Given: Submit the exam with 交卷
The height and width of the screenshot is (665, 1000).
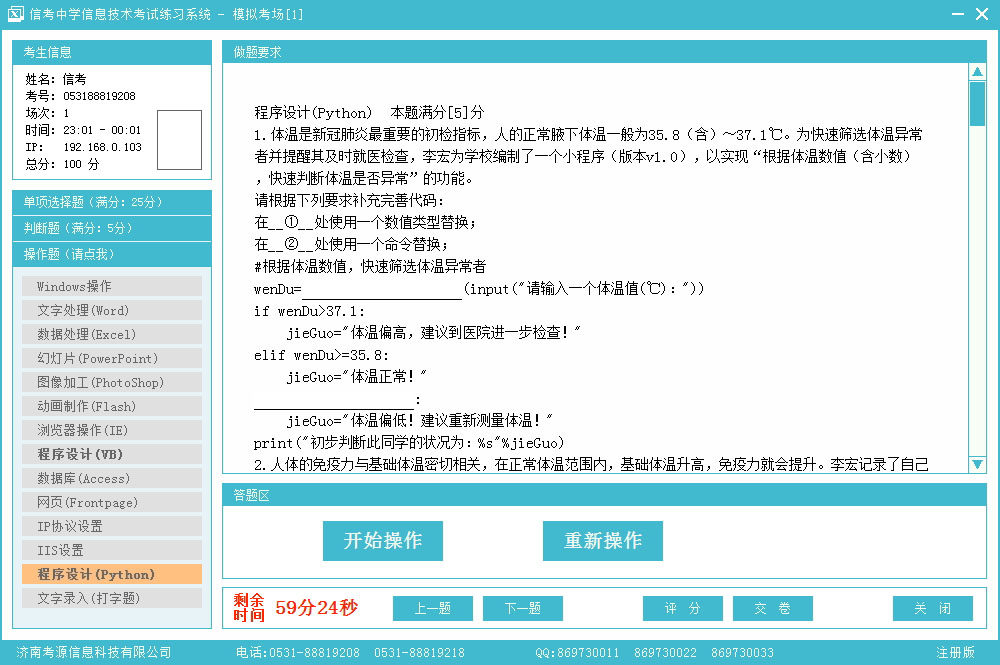Looking at the screenshot, I should [x=772, y=608].
